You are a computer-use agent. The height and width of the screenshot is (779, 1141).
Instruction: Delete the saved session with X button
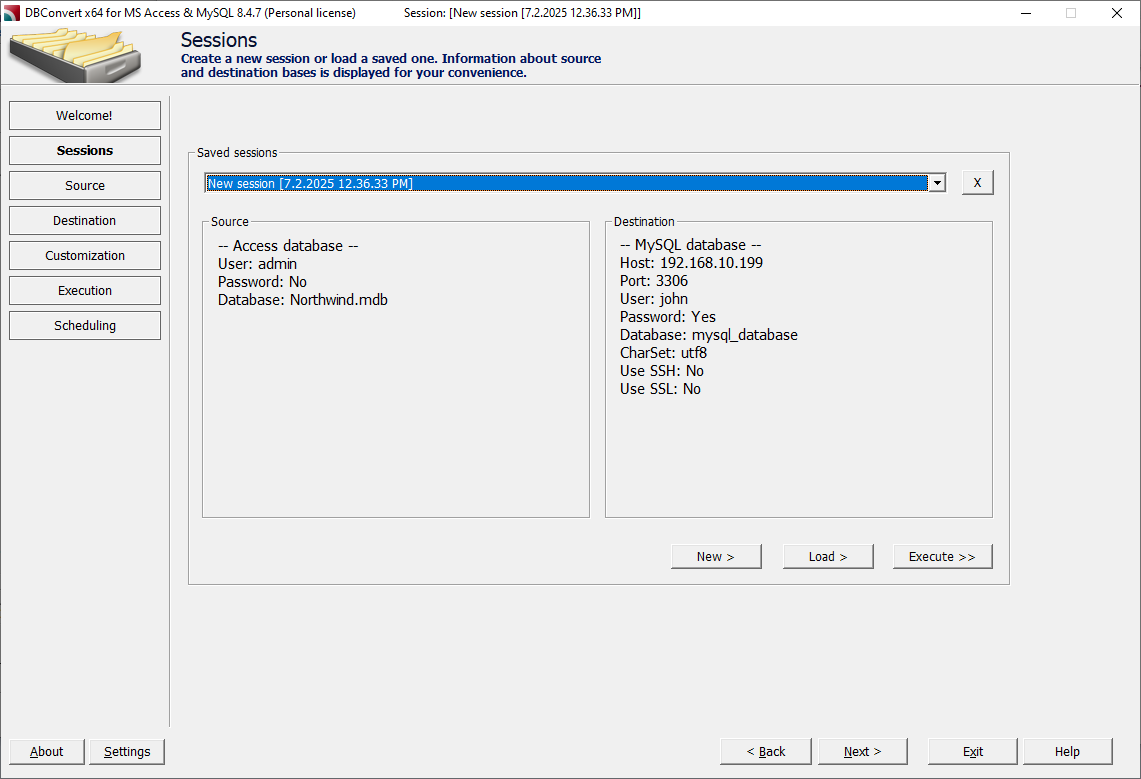pos(977,183)
